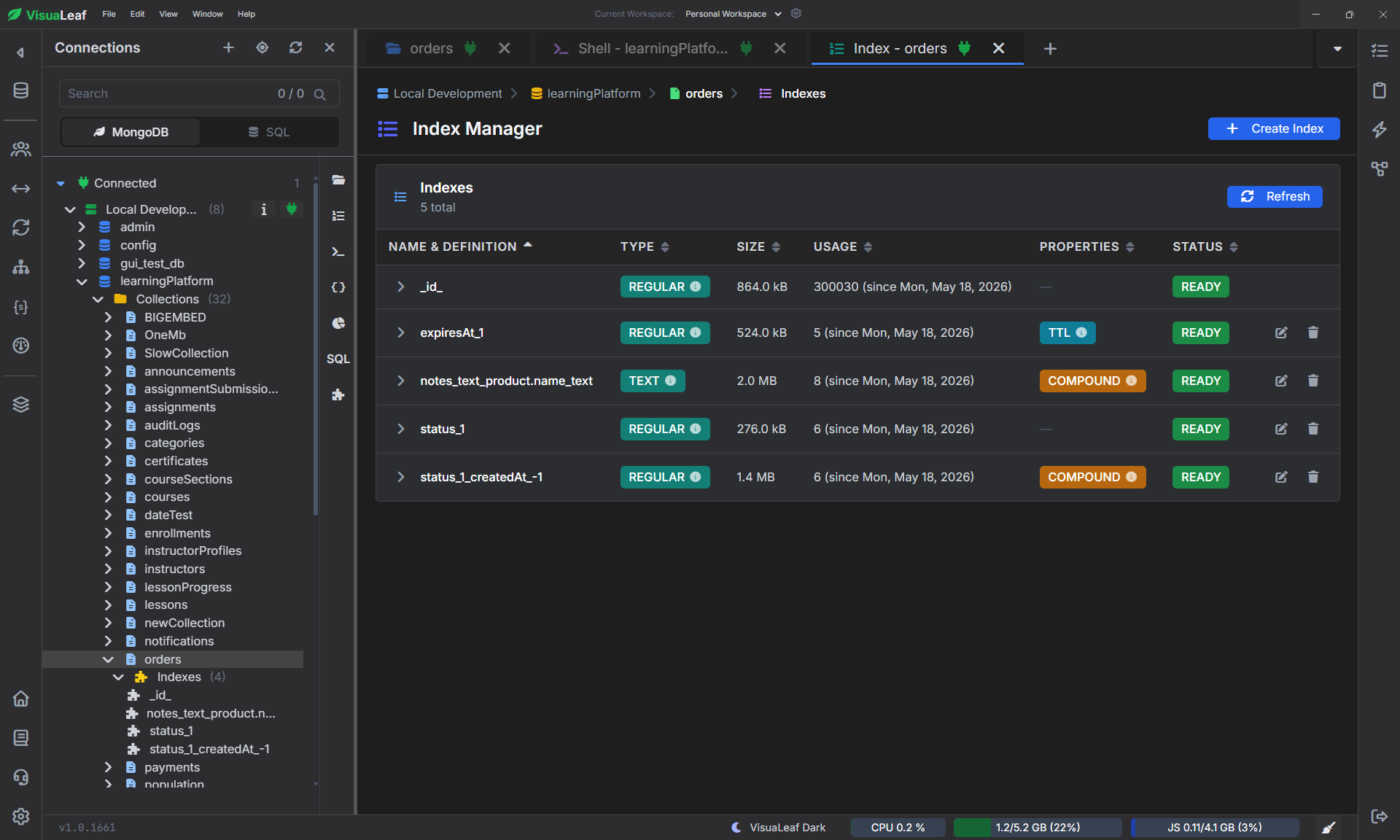Add a new connection with plus icon
Viewport: 1400px width, 840px height.
click(228, 47)
